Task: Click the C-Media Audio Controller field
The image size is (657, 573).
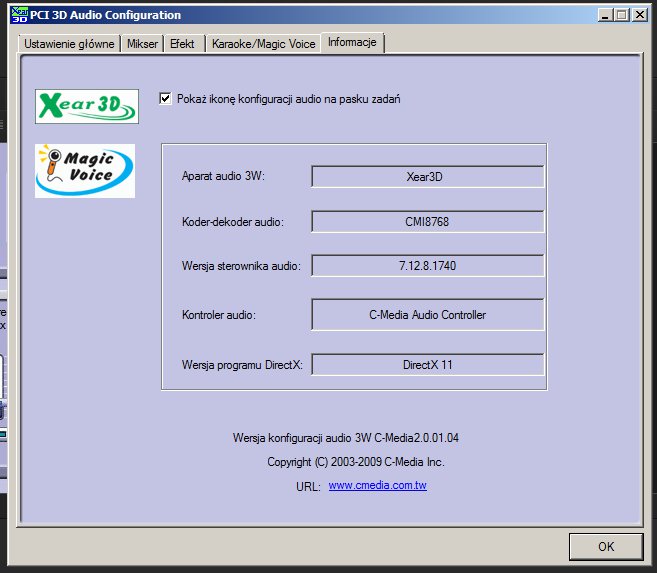Action: (x=427, y=315)
